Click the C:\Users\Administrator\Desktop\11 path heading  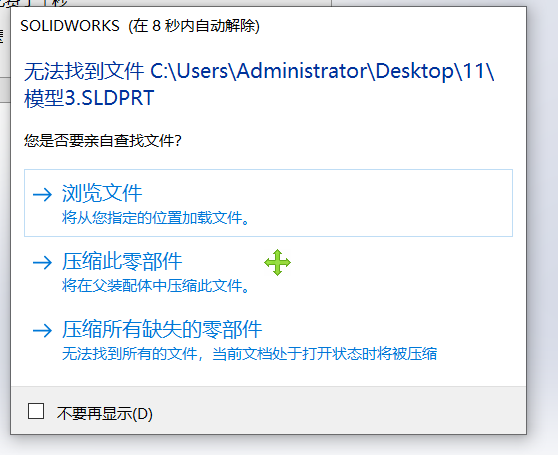tap(322, 71)
